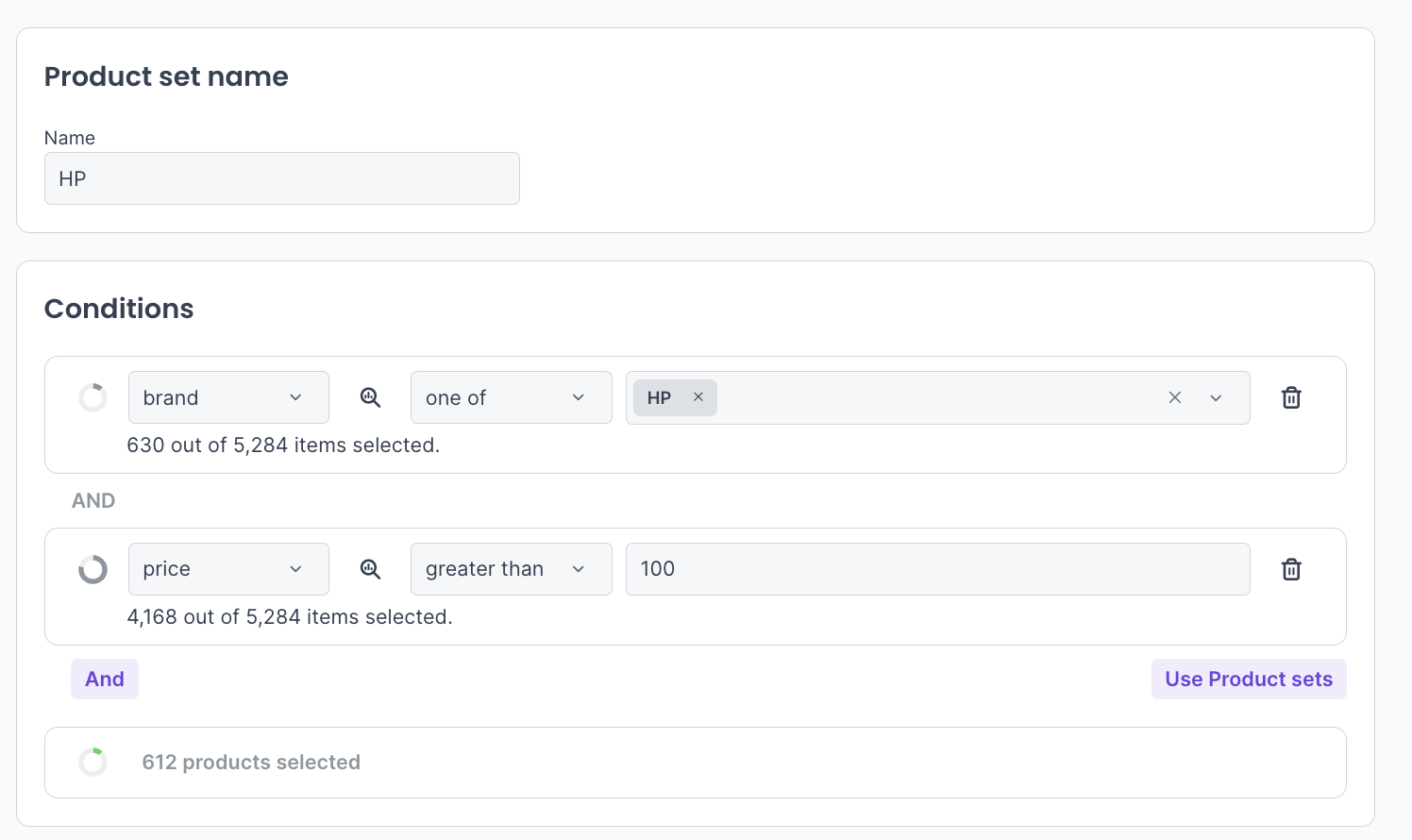Click the brand condition progress ring

[92, 397]
